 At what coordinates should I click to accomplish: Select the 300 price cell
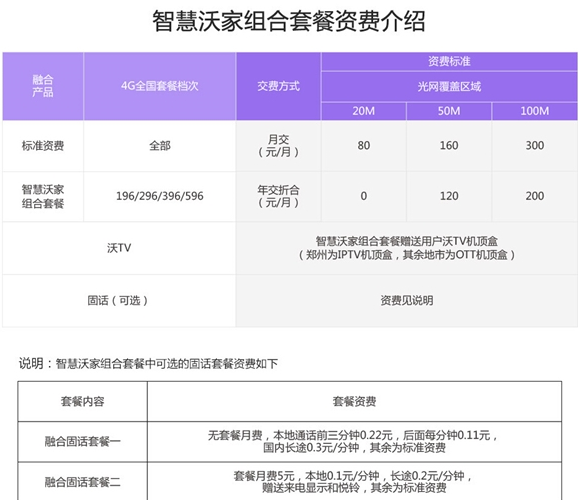(535, 146)
